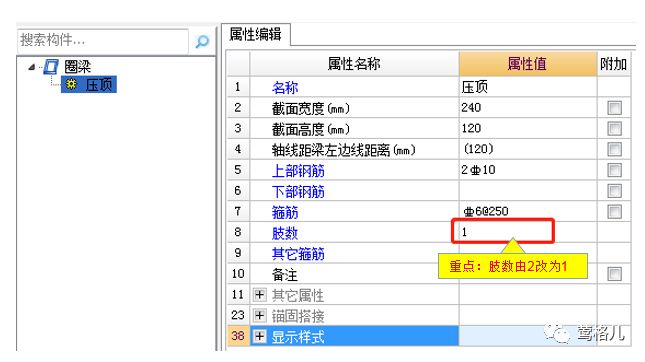Screen dimensions: 645x362
Task: Tick the 附加 checkbox for 箍筋
Action: (614, 212)
